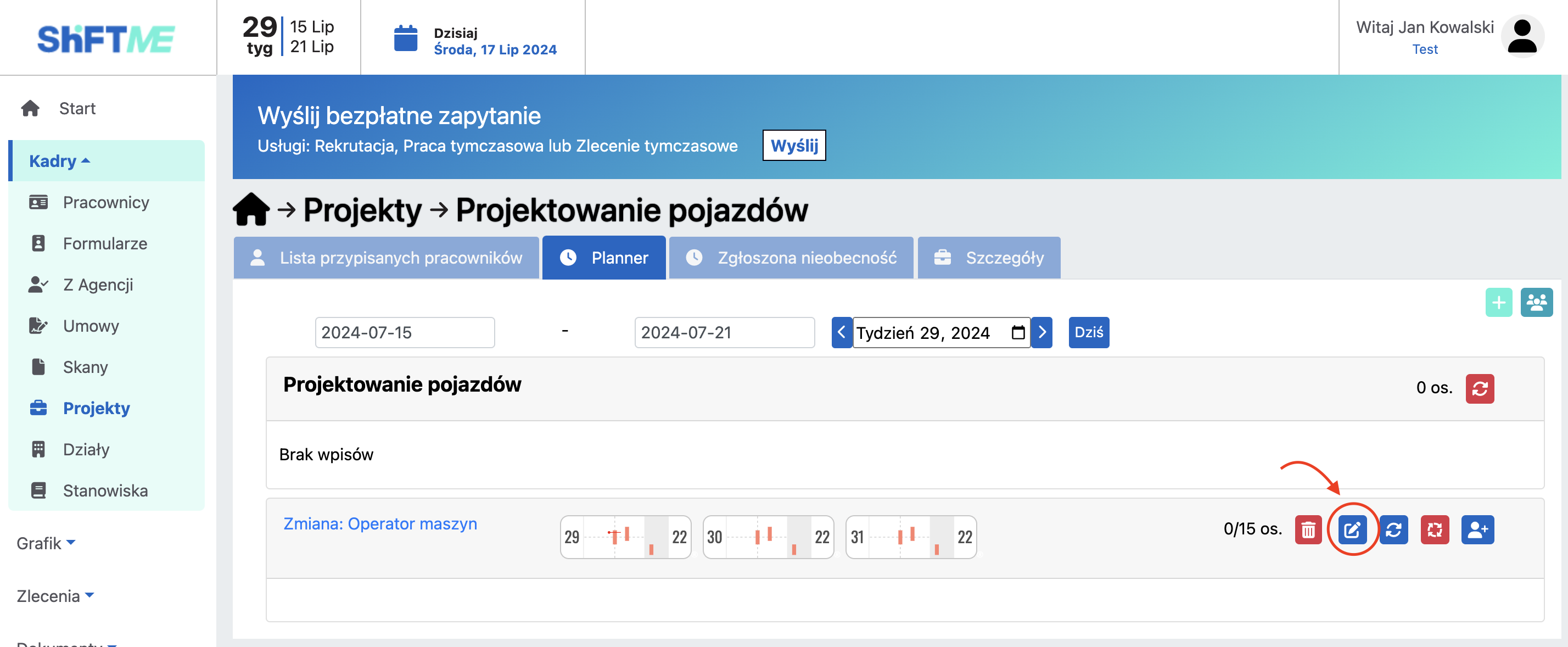Click the date Środa, 17 Lip 2024
The height and width of the screenshot is (647, 1568).
[x=495, y=49]
